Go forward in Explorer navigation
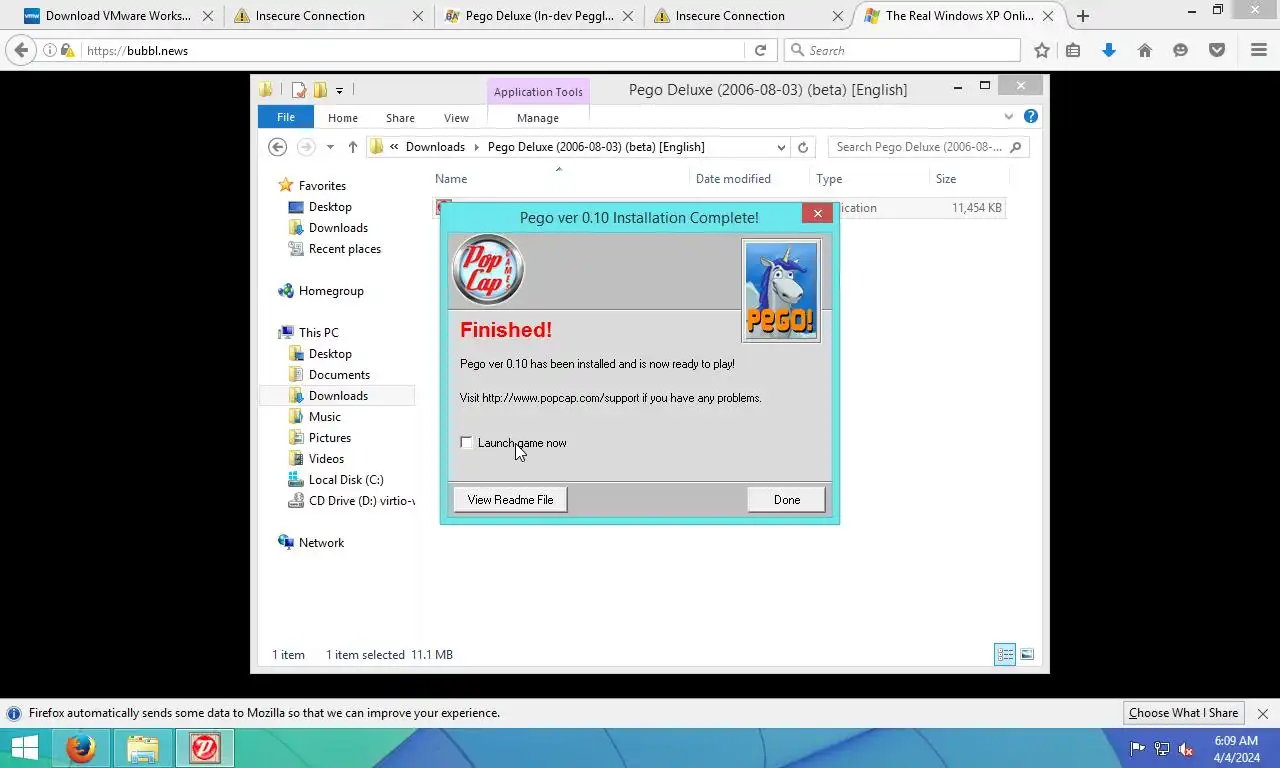The image size is (1280, 768). (306, 147)
